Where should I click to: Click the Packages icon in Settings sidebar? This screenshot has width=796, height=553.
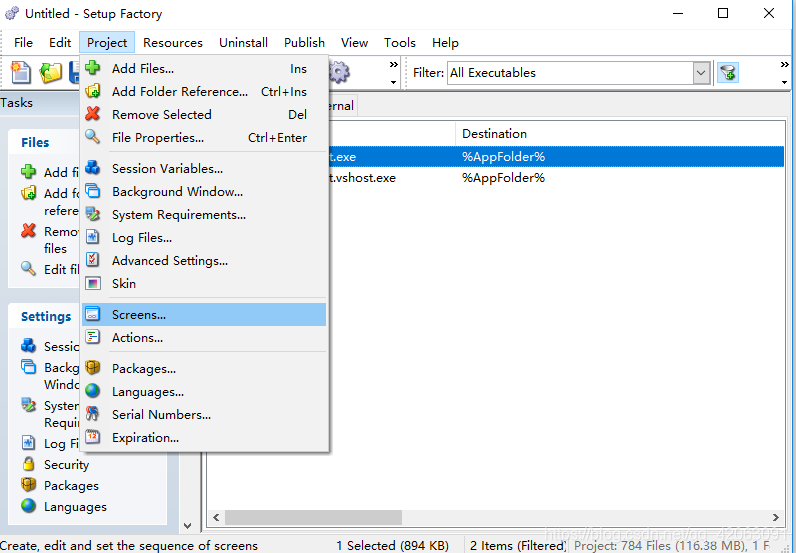point(28,485)
